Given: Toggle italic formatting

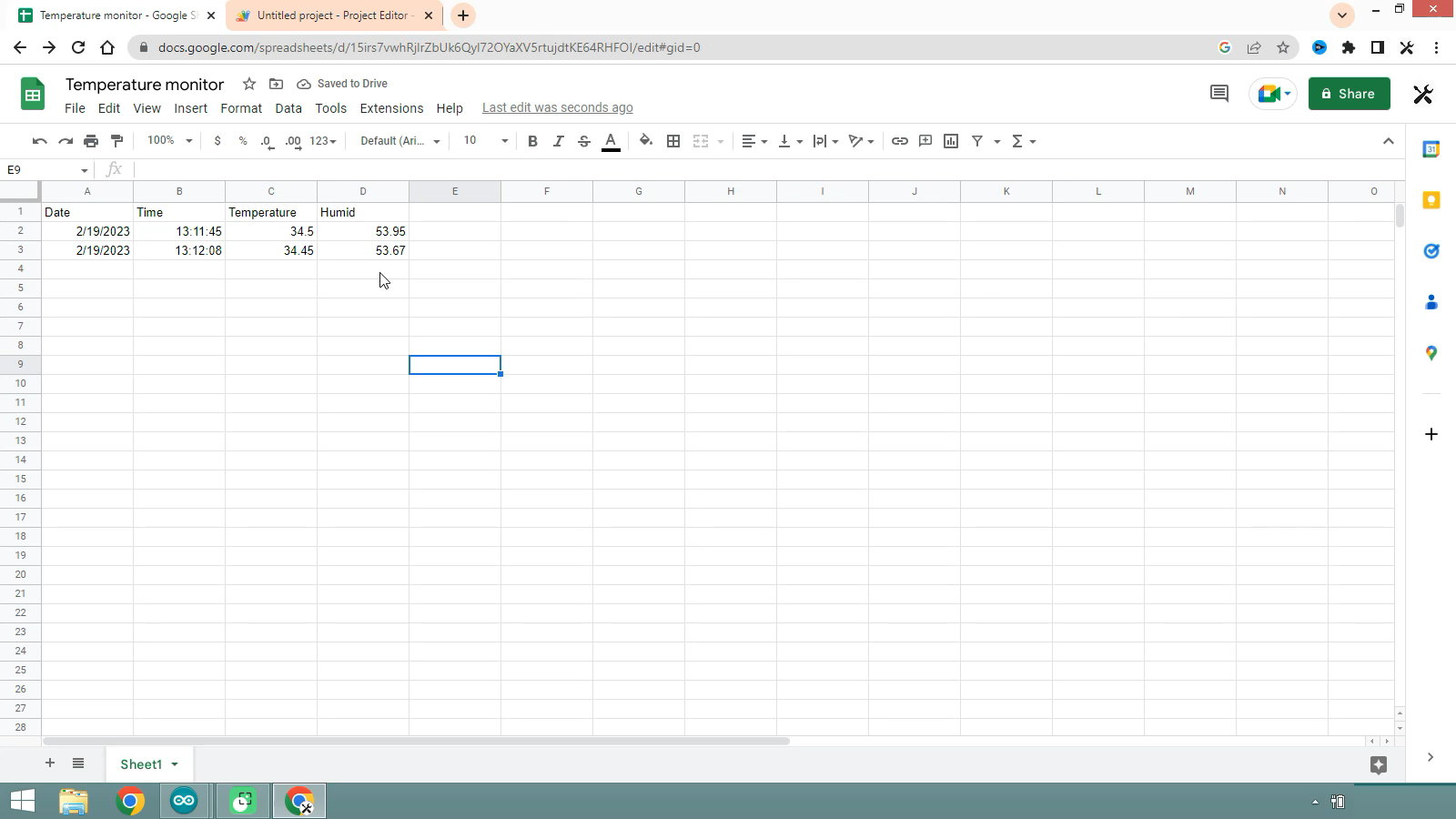Looking at the screenshot, I should tap(558, 141).
